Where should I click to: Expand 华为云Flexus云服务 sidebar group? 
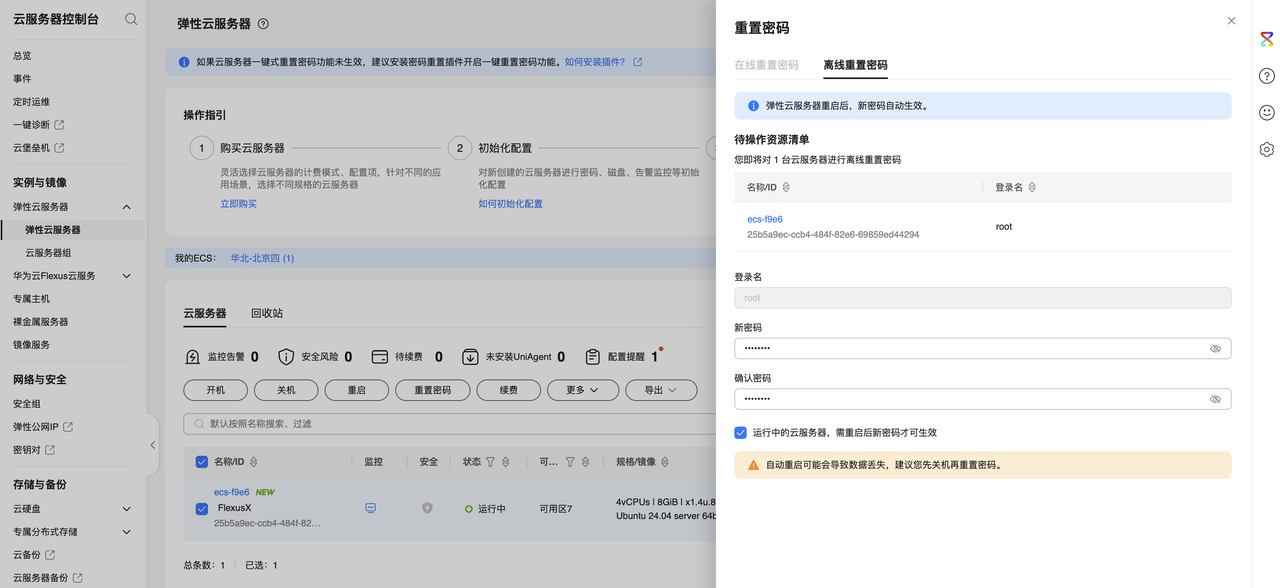point(126,276)
